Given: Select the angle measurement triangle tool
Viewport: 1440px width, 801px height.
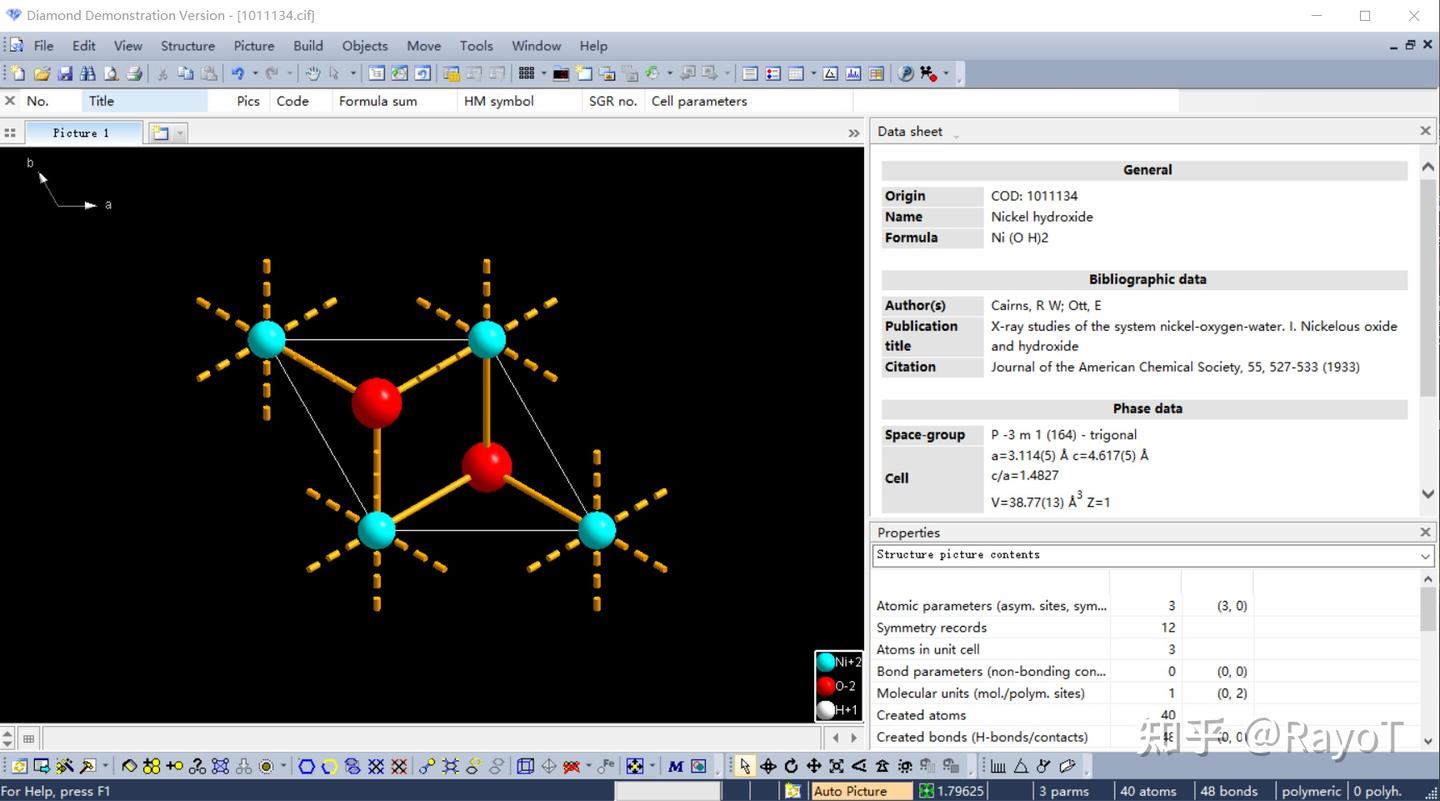Looking at the screenshot, I should 1020,765.
